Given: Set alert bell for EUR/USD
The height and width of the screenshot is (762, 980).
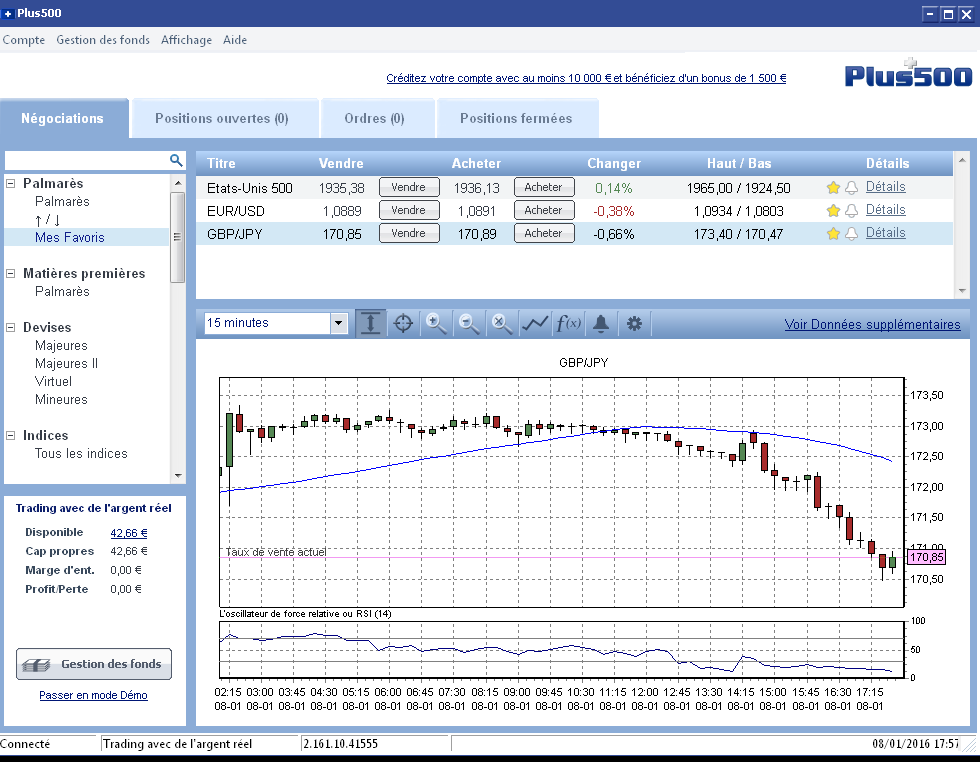Looking at the screenshot, I should (x=851, y=211).
